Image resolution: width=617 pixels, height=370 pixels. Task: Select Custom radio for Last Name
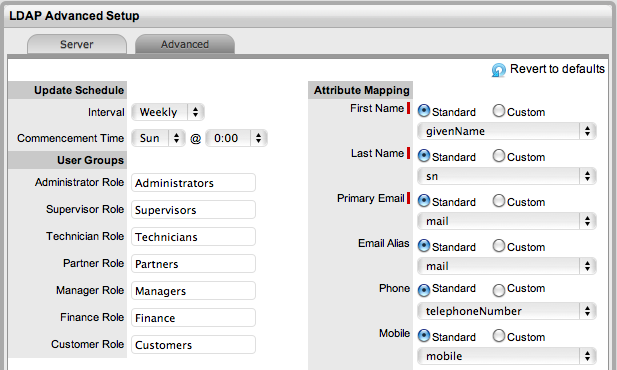(x=499, y=156)
